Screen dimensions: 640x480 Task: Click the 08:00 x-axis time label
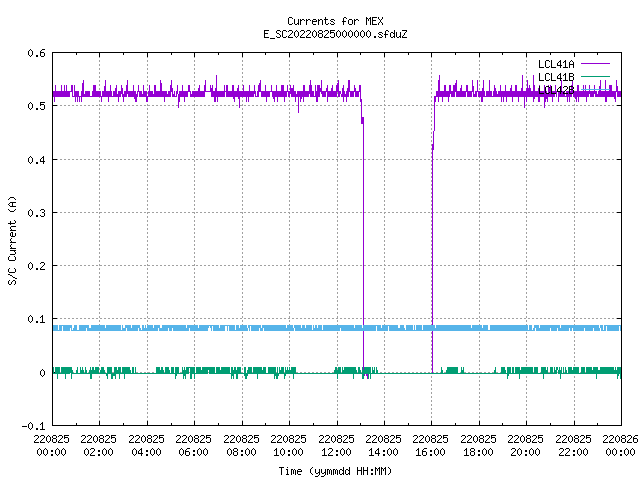241,452
